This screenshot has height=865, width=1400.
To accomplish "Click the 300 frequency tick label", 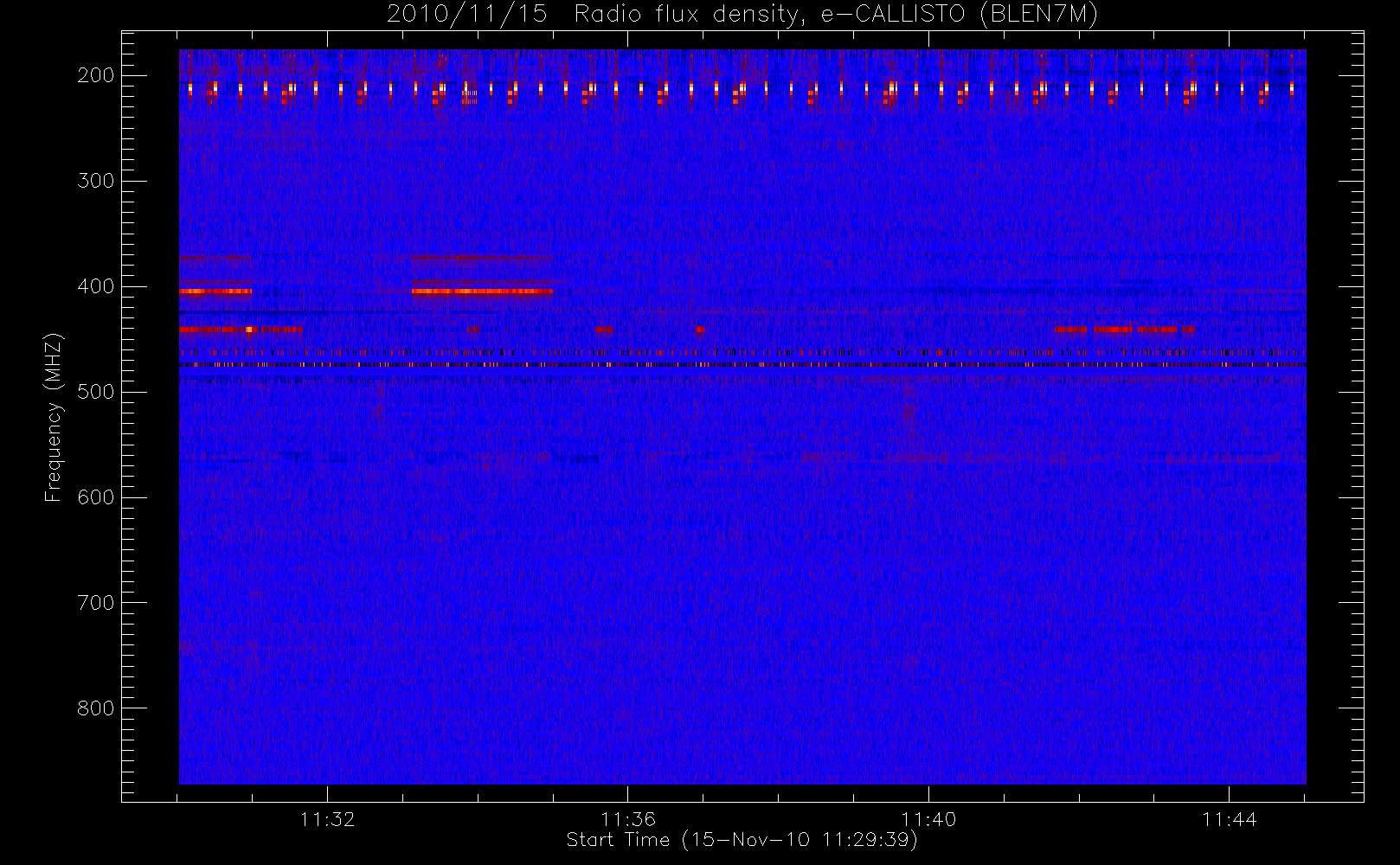I will click(95, 181).
